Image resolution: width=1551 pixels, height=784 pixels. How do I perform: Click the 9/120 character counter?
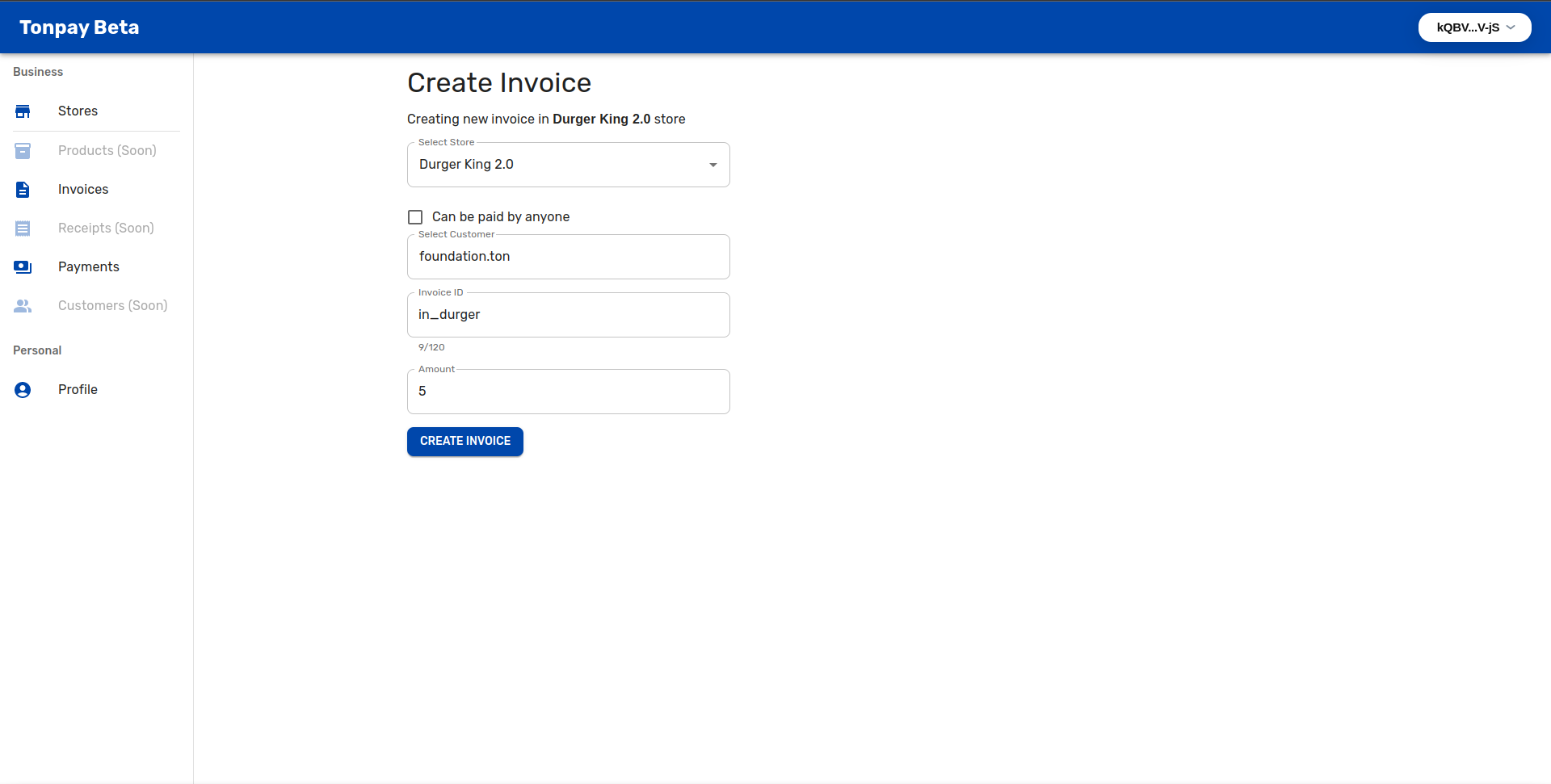pyautogui.click(x=431, y=347)
